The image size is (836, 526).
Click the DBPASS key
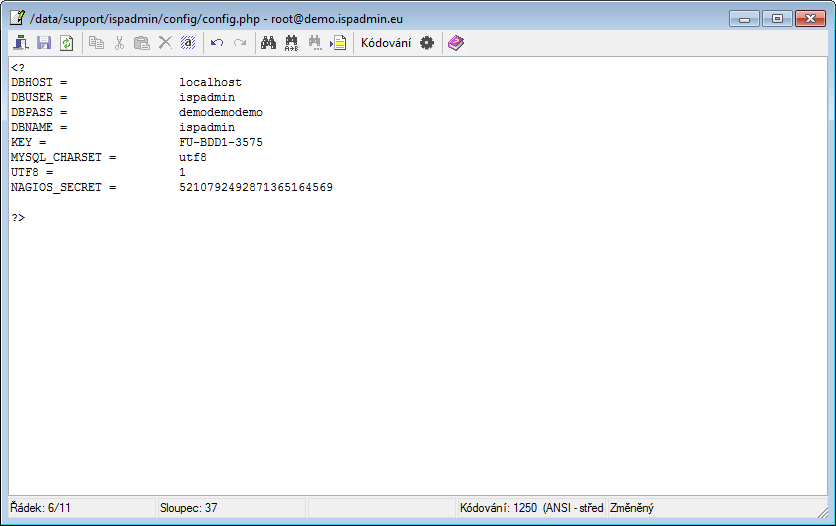click(x=32, y=112)
